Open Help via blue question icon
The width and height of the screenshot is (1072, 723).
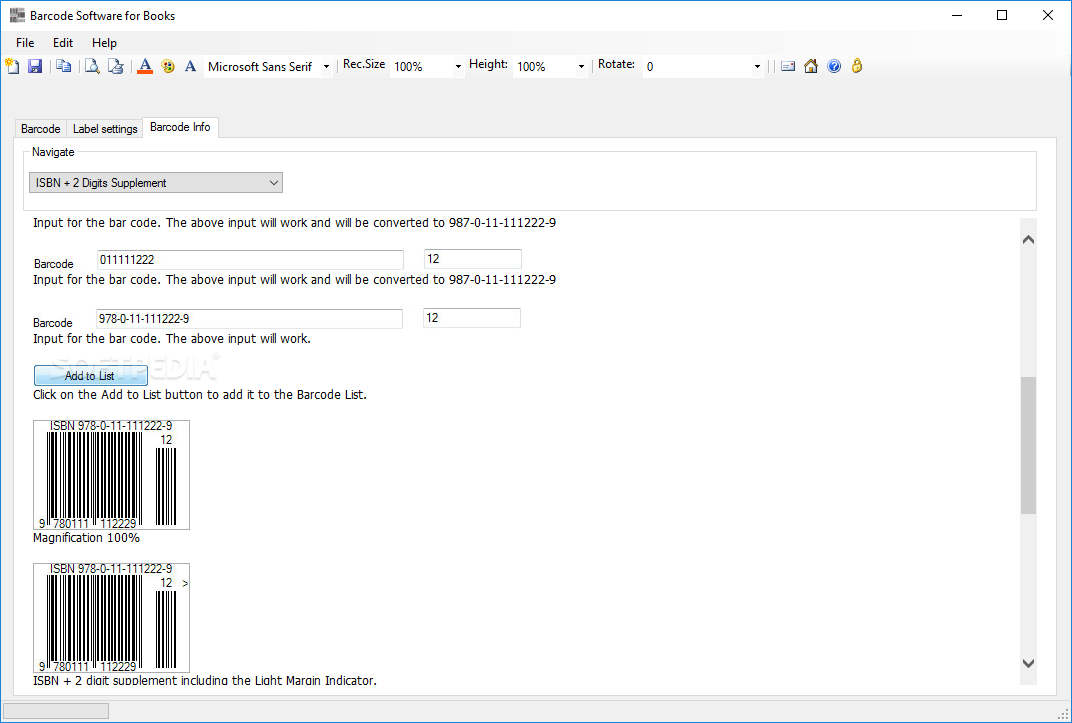(834, 66)
